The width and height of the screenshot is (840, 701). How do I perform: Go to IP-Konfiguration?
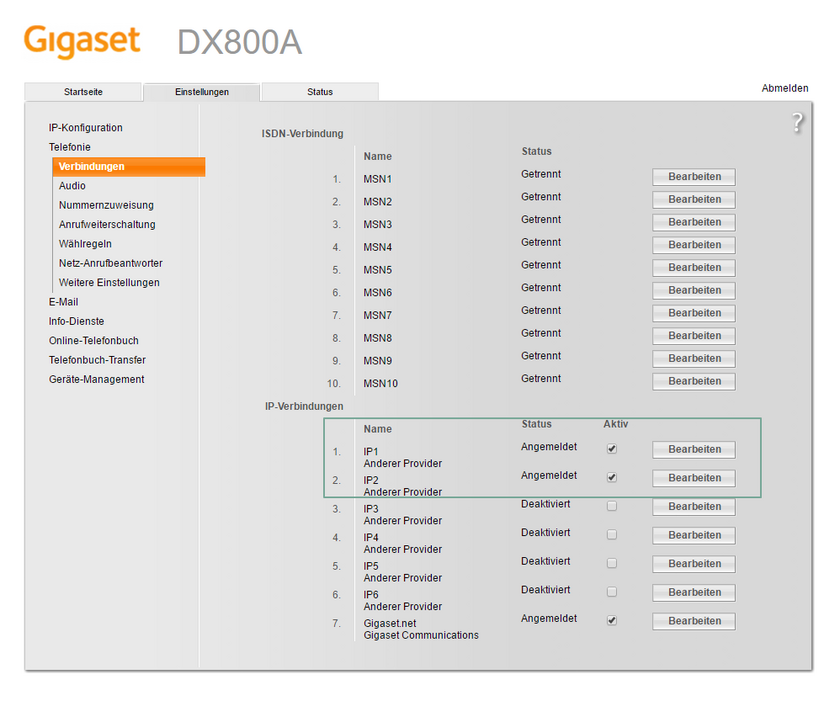[x=87, y=127]
